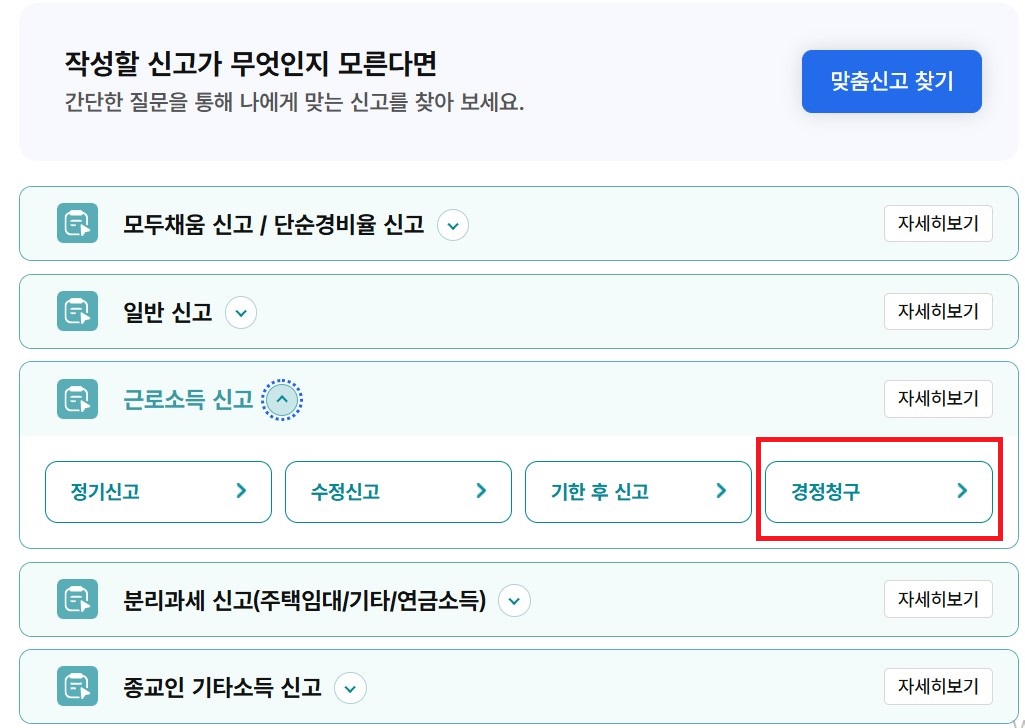
Task: Expand the 분리과세 신고 section
Action: pos(514,600)
